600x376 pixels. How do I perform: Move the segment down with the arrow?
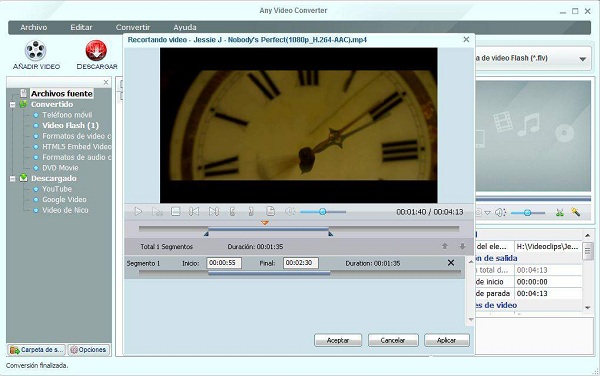(x=462, y=246)
